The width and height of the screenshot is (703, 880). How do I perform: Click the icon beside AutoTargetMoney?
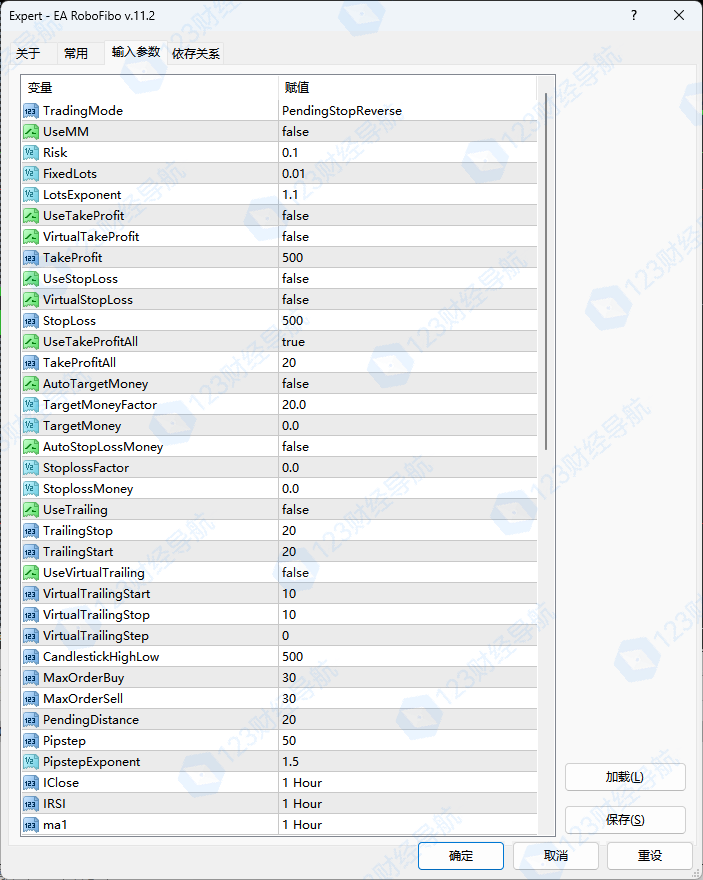[31, 384]
